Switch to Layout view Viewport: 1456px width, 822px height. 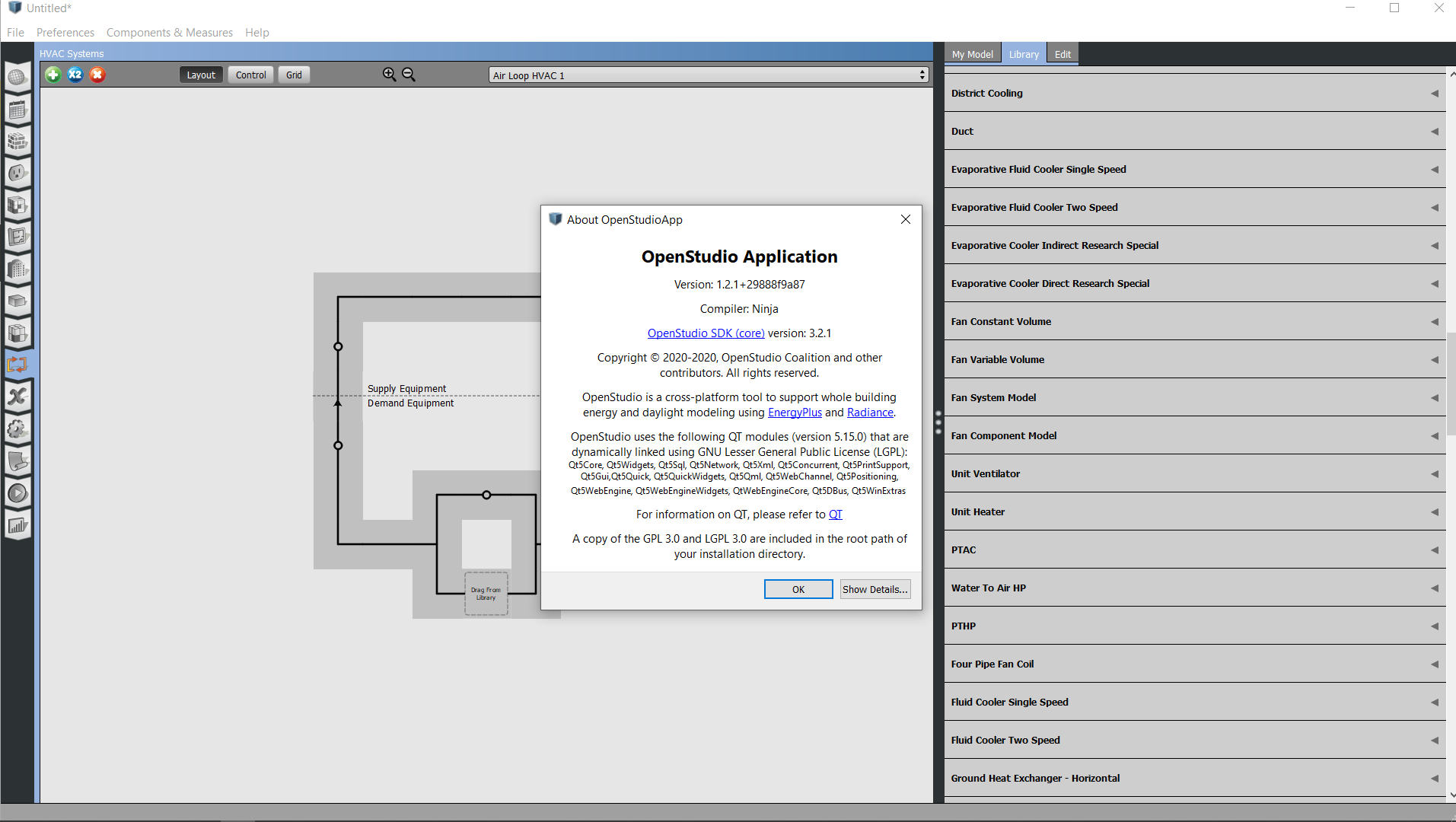pyautogui.click(x=201, y=75)
